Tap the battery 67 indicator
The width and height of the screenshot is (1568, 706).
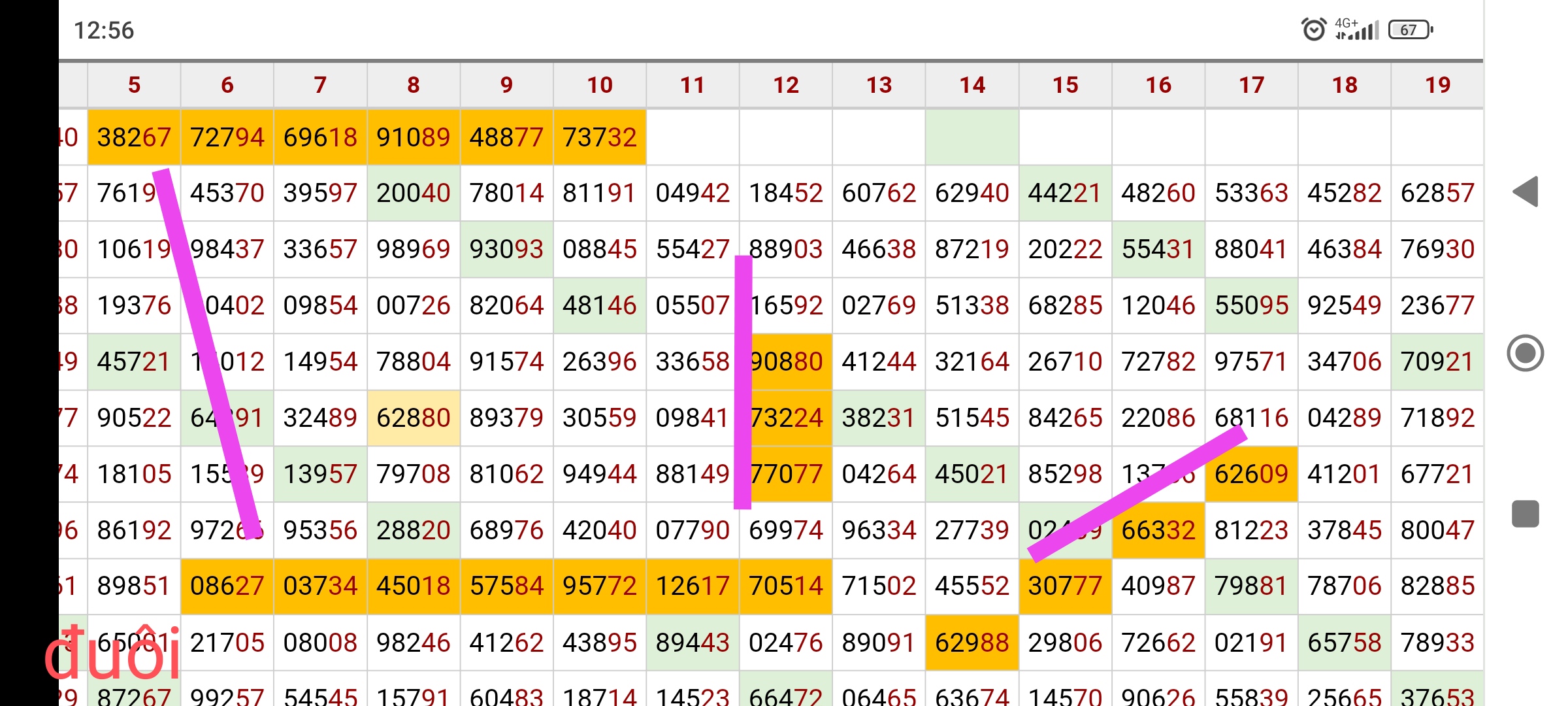[1410, 29]
